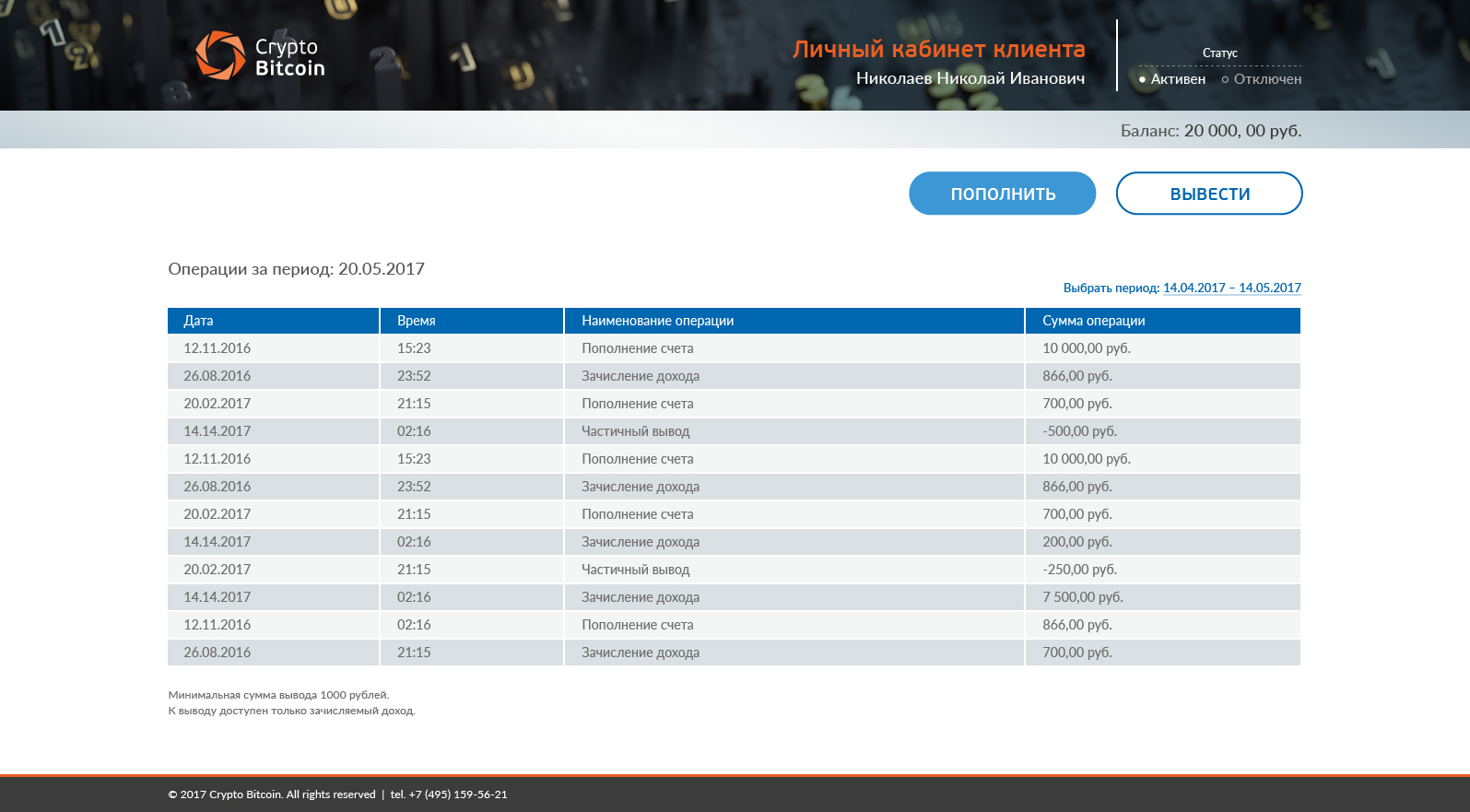Click the time 21:15 in the -250,00 руб. row

click(x=414, y=570)
